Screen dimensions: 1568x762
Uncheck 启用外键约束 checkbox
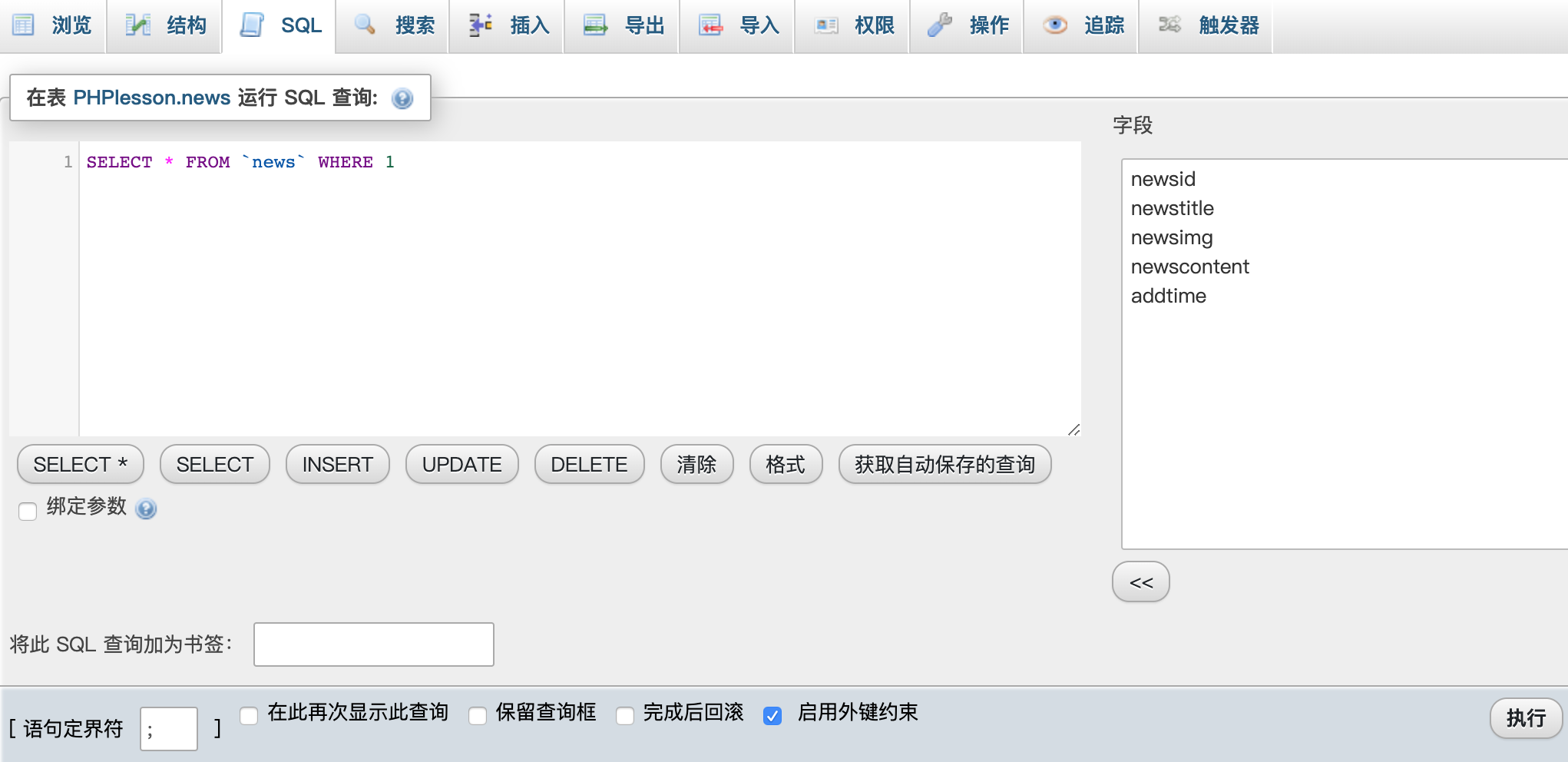[x=772, y=715]
